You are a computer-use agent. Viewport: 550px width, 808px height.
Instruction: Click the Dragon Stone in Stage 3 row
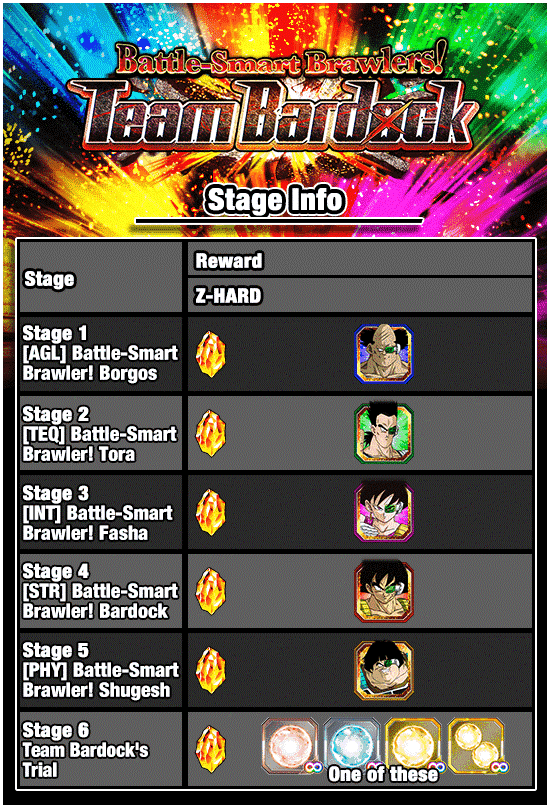[x=211, y=512]
